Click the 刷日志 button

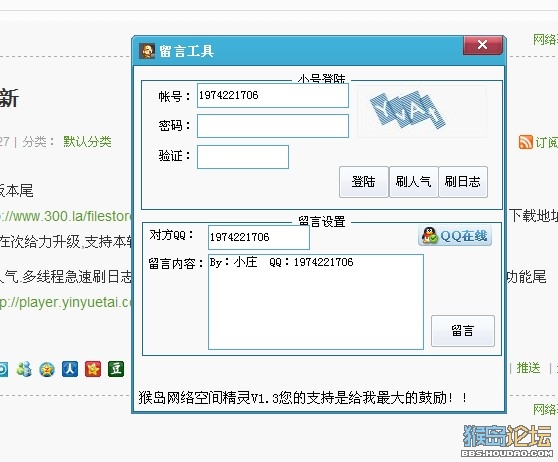coord(463,182)
